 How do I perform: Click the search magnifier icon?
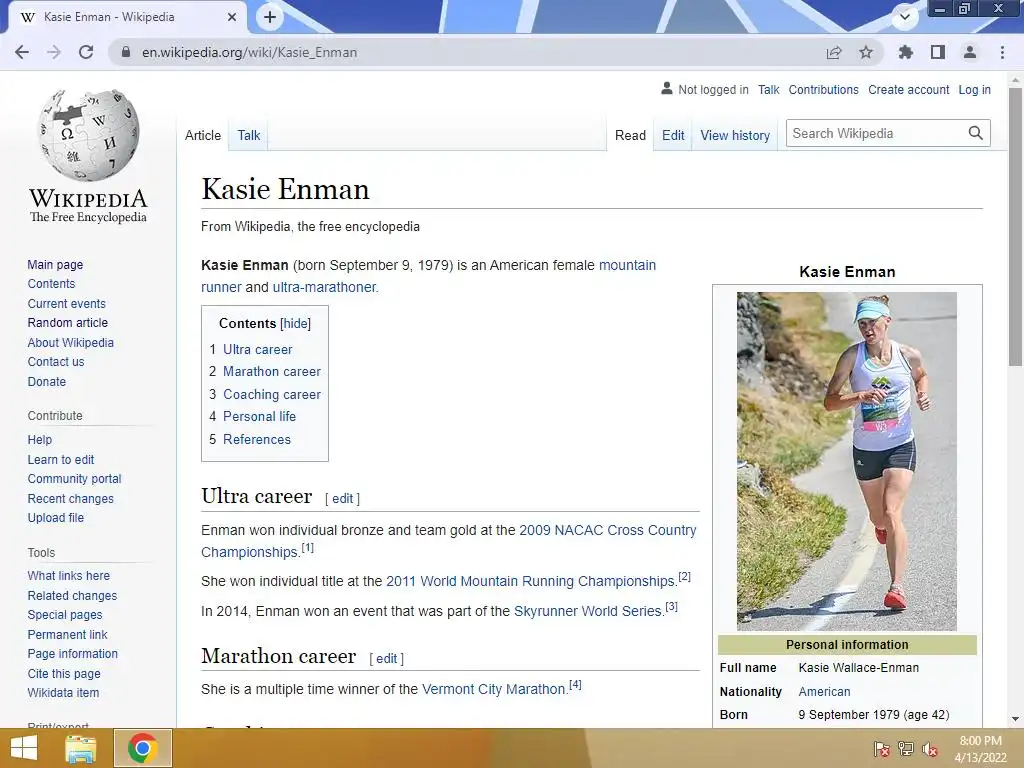click(x=976, y=133)
